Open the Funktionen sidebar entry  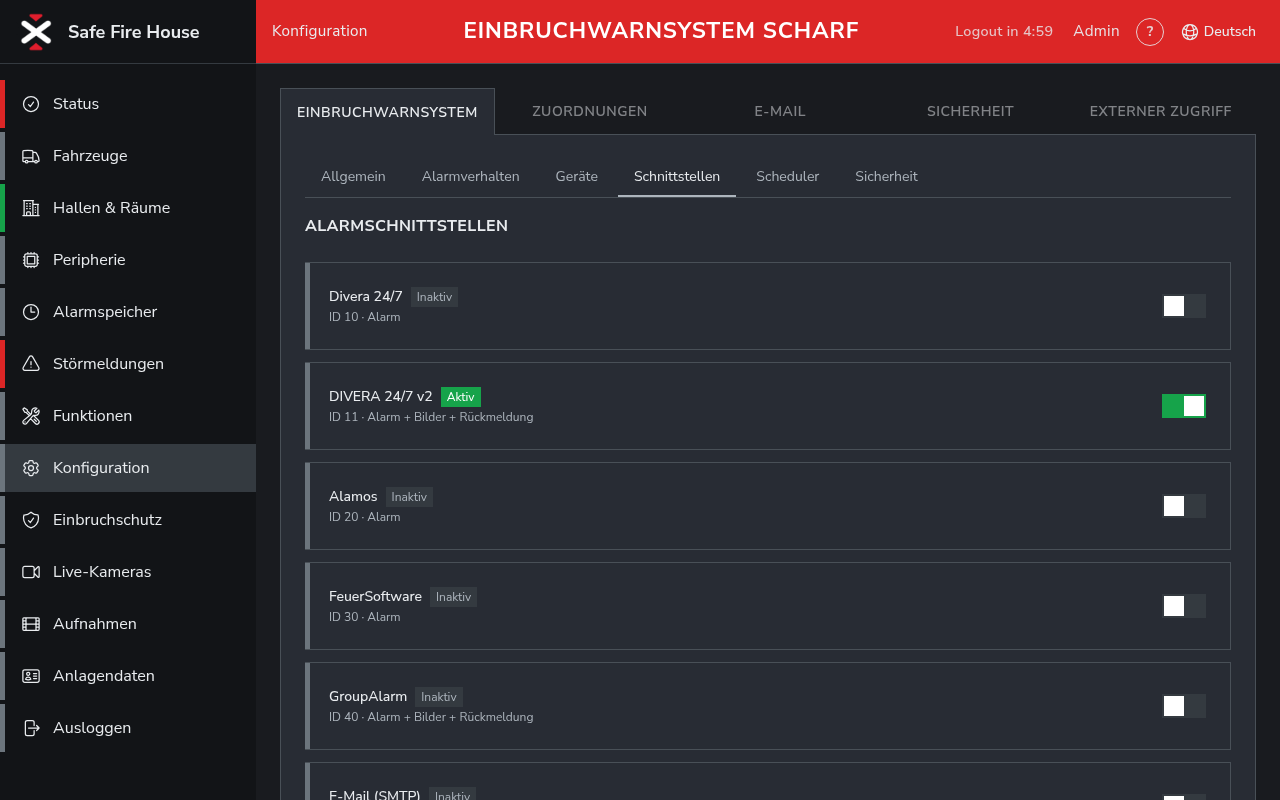coord(128,416)
